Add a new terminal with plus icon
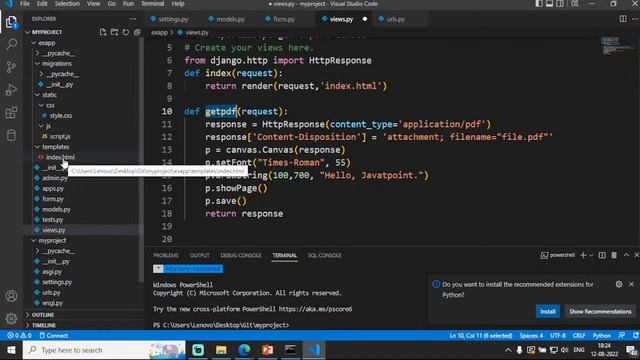The height and width of the screenshot is (360, 640). pyautogui.click(x=583, y=255)
